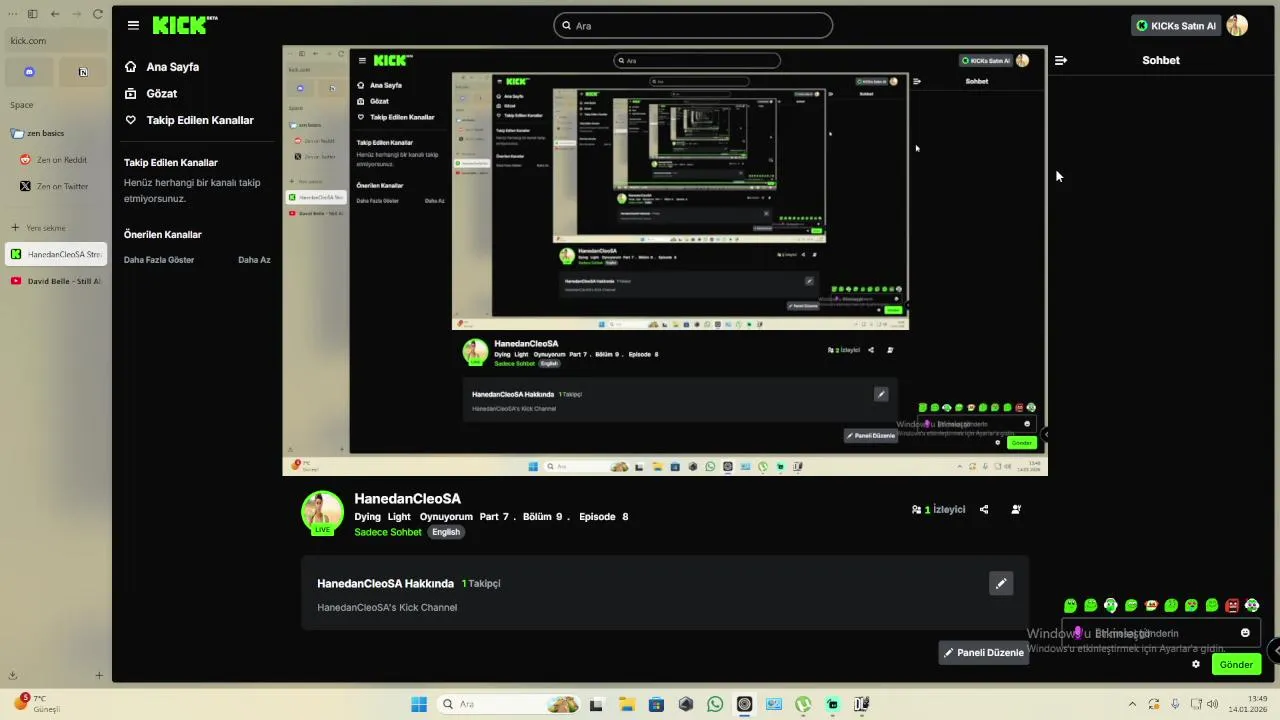
Task: Open the Notion pinned essential tab
Action: click(83, 72)
